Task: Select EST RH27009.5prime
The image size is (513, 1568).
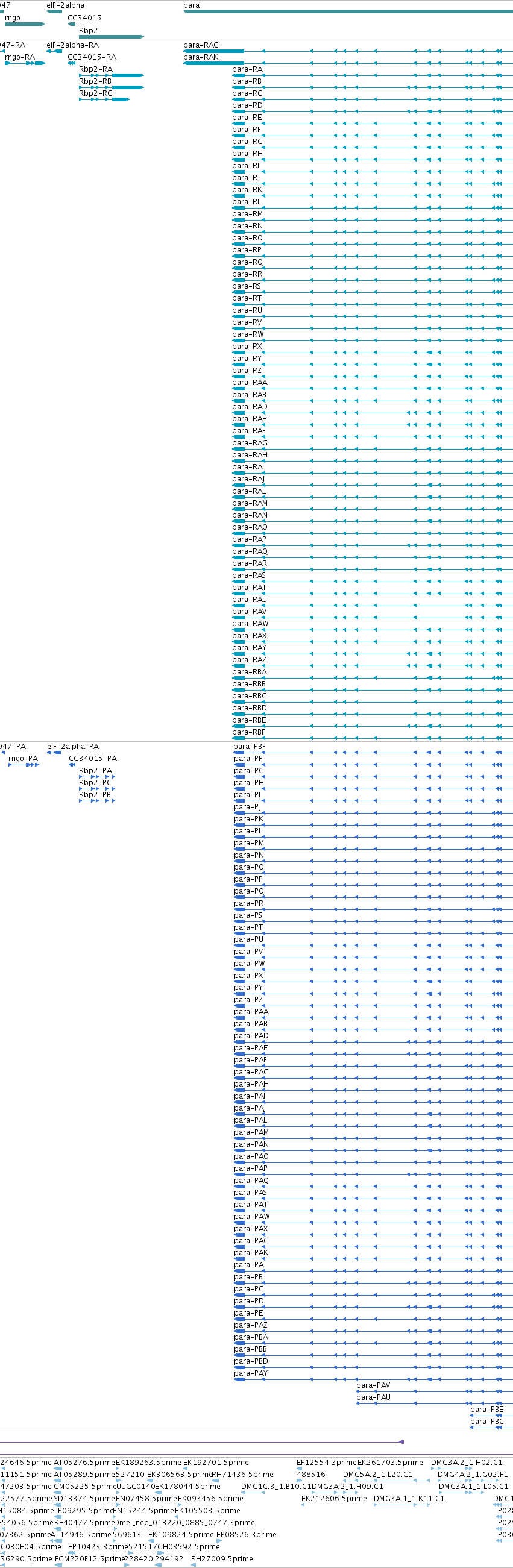Action: click(222, 1559)
